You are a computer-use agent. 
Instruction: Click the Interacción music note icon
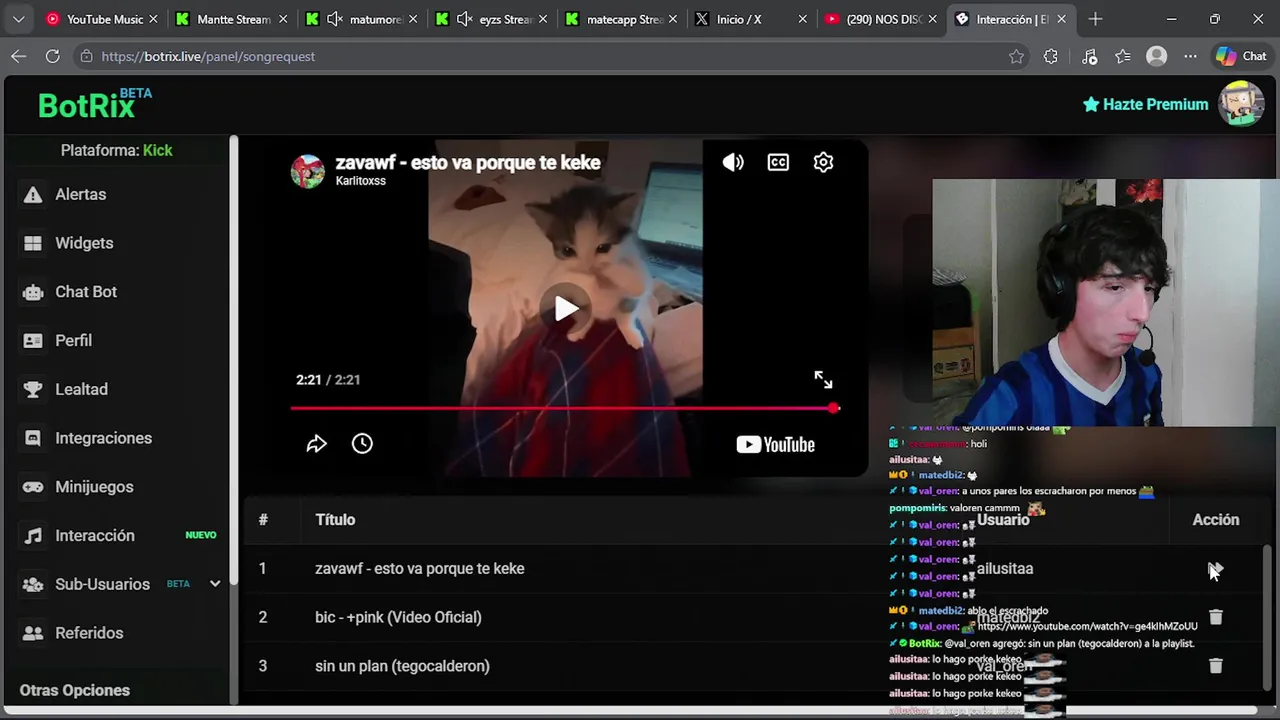tap(33, 535)
